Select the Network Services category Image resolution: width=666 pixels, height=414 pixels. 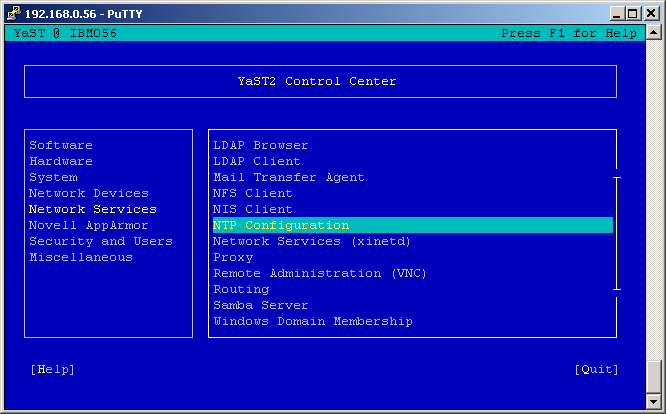[x=93, y=209]
